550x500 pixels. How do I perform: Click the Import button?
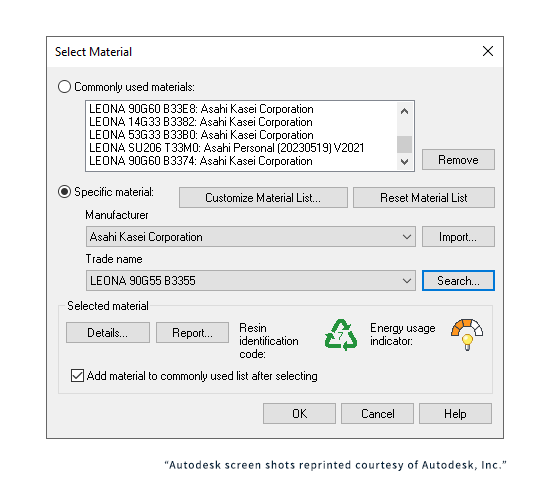[x=458, y=237]
